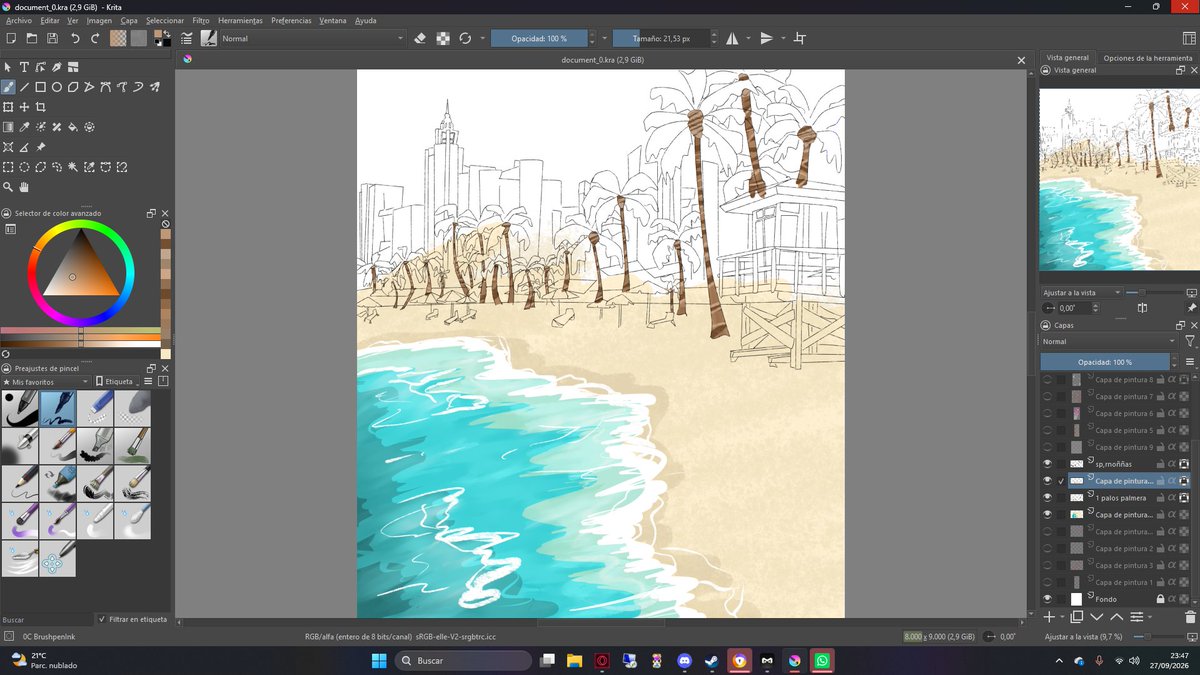Screen dimensions: 1200x675
Task: Switch to Opciones de la herramienta tab
Action: 1147,58
